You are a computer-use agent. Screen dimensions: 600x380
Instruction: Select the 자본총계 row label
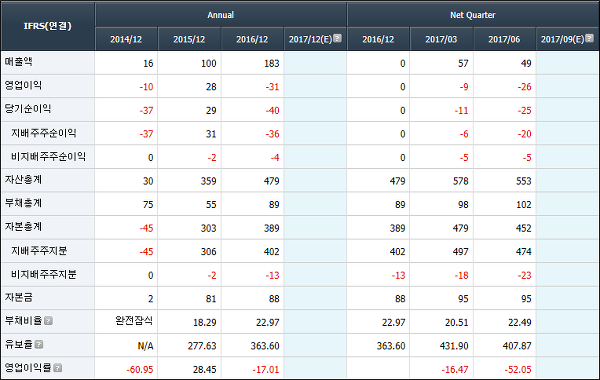click(23, 227)
